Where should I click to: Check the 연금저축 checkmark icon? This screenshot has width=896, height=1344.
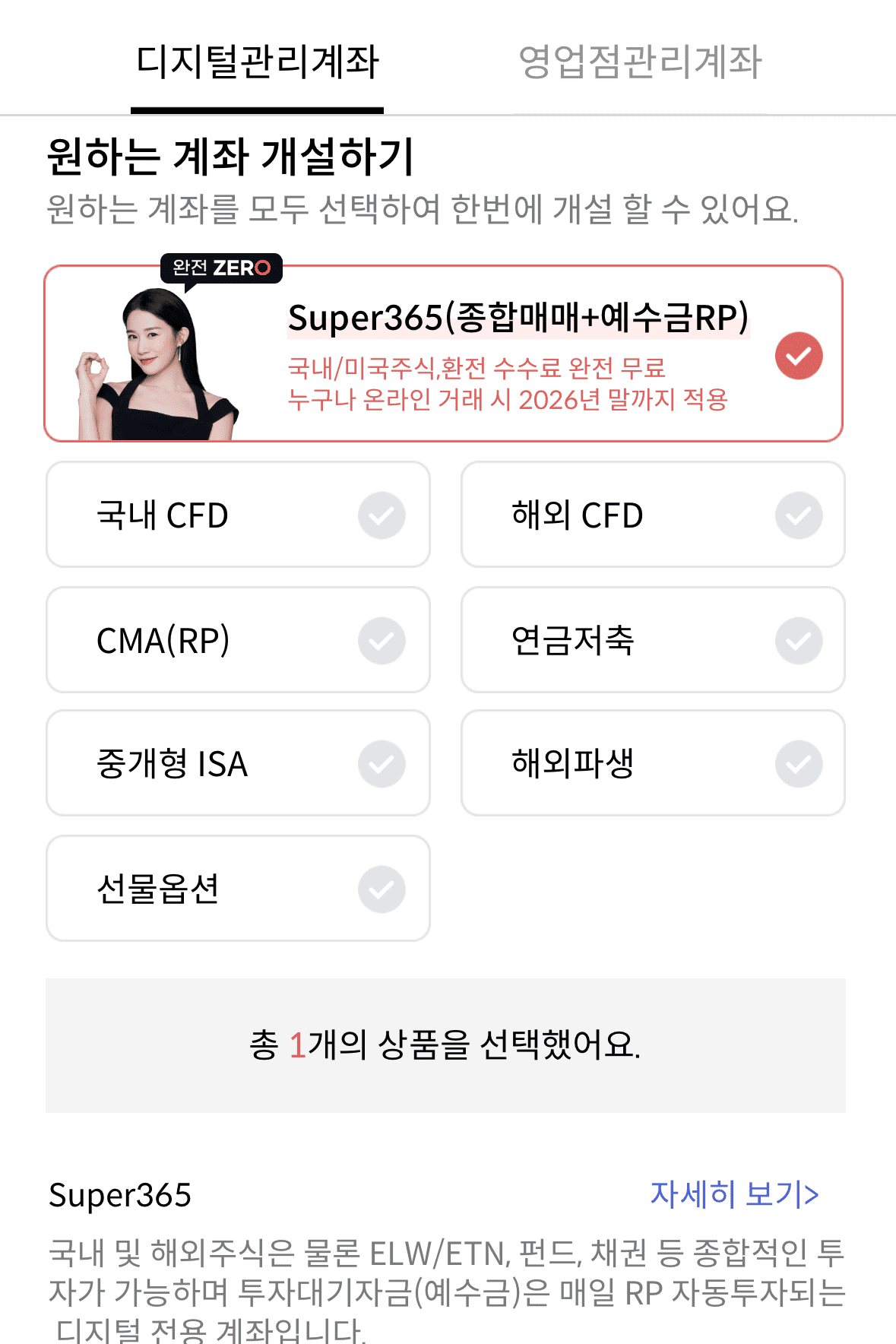click(x=799, y=641)
